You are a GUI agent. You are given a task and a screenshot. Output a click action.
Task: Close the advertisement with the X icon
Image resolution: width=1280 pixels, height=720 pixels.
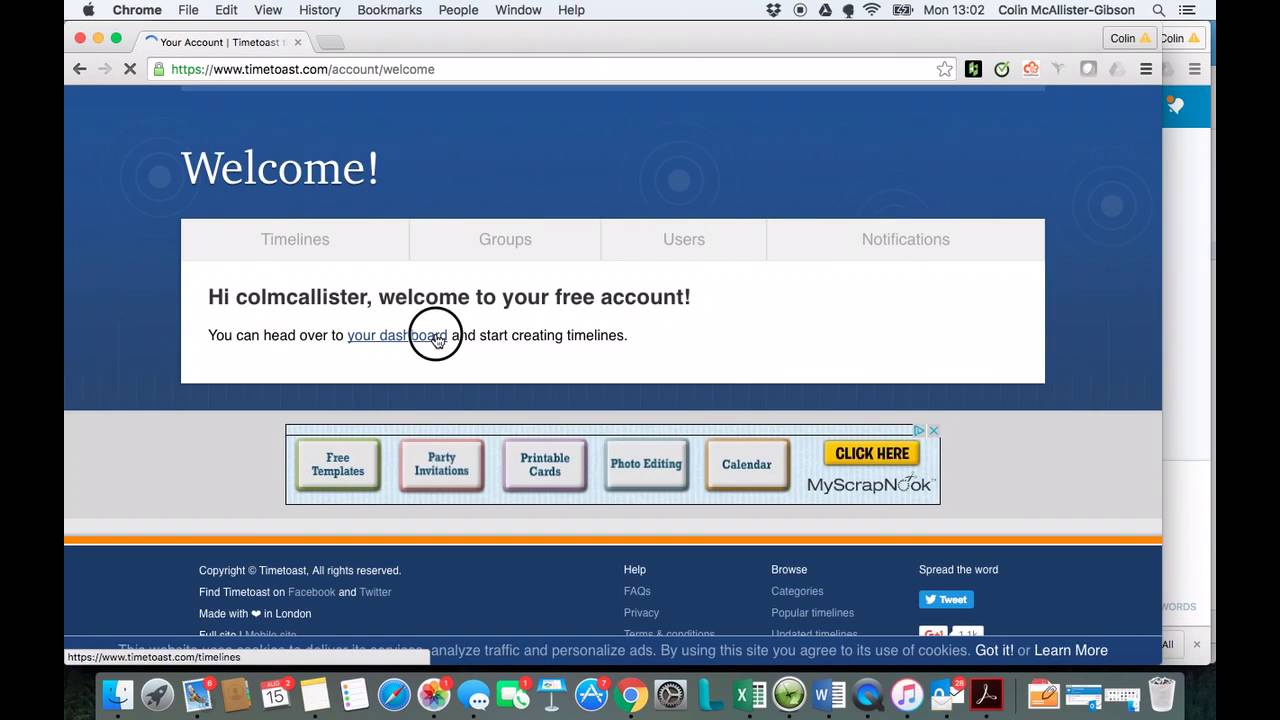pos(933,430)
